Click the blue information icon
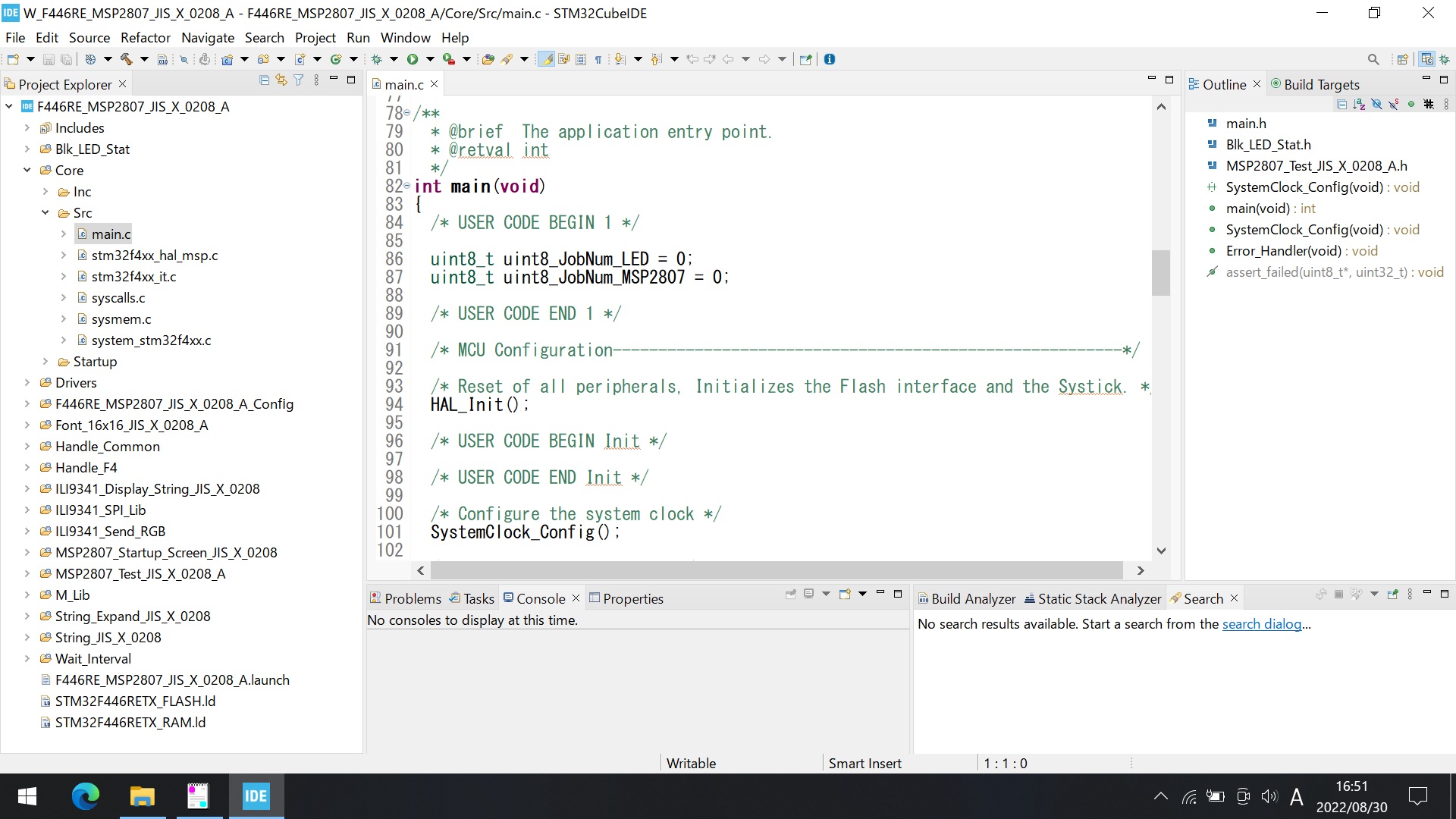The width and height of the screenshot is (1456, 819). (830, 59)
